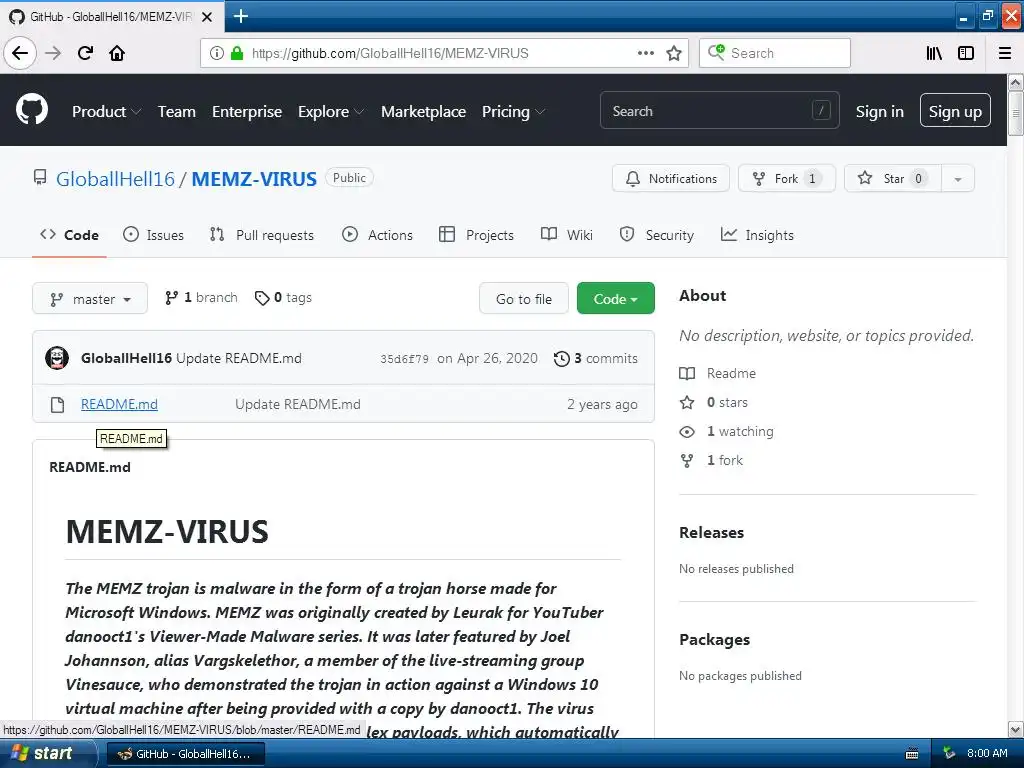Click the browser forward arrow
The width and height of the screenshot is (1024, 768).
[53, 53]
